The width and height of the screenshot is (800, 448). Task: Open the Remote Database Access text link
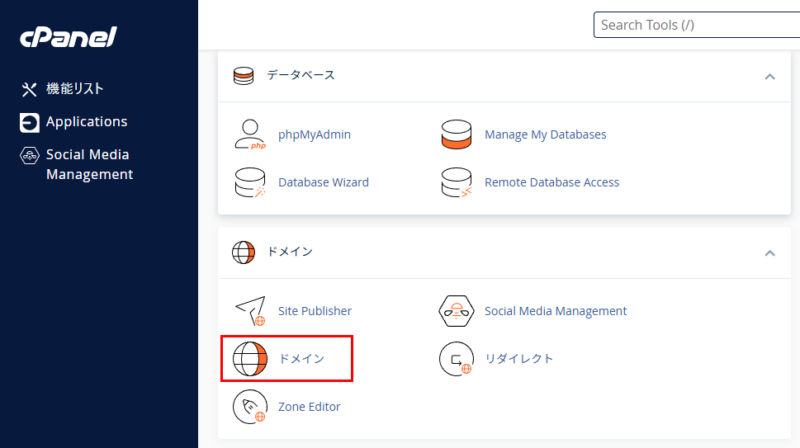(551, 183)
